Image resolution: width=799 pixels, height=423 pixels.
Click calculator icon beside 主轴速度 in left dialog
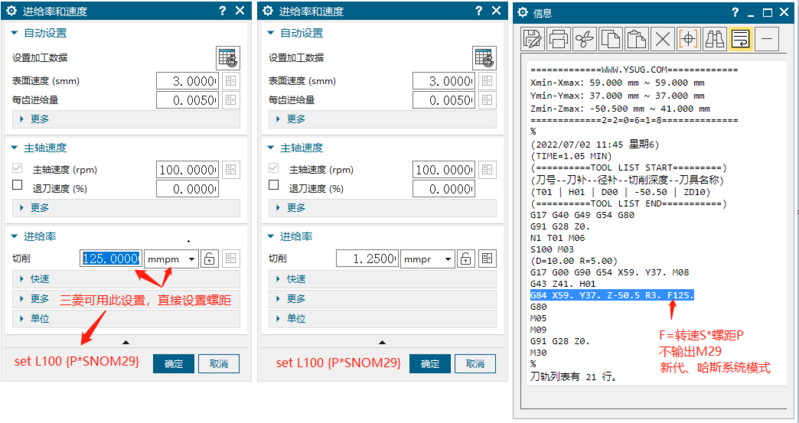pos(231,170)
